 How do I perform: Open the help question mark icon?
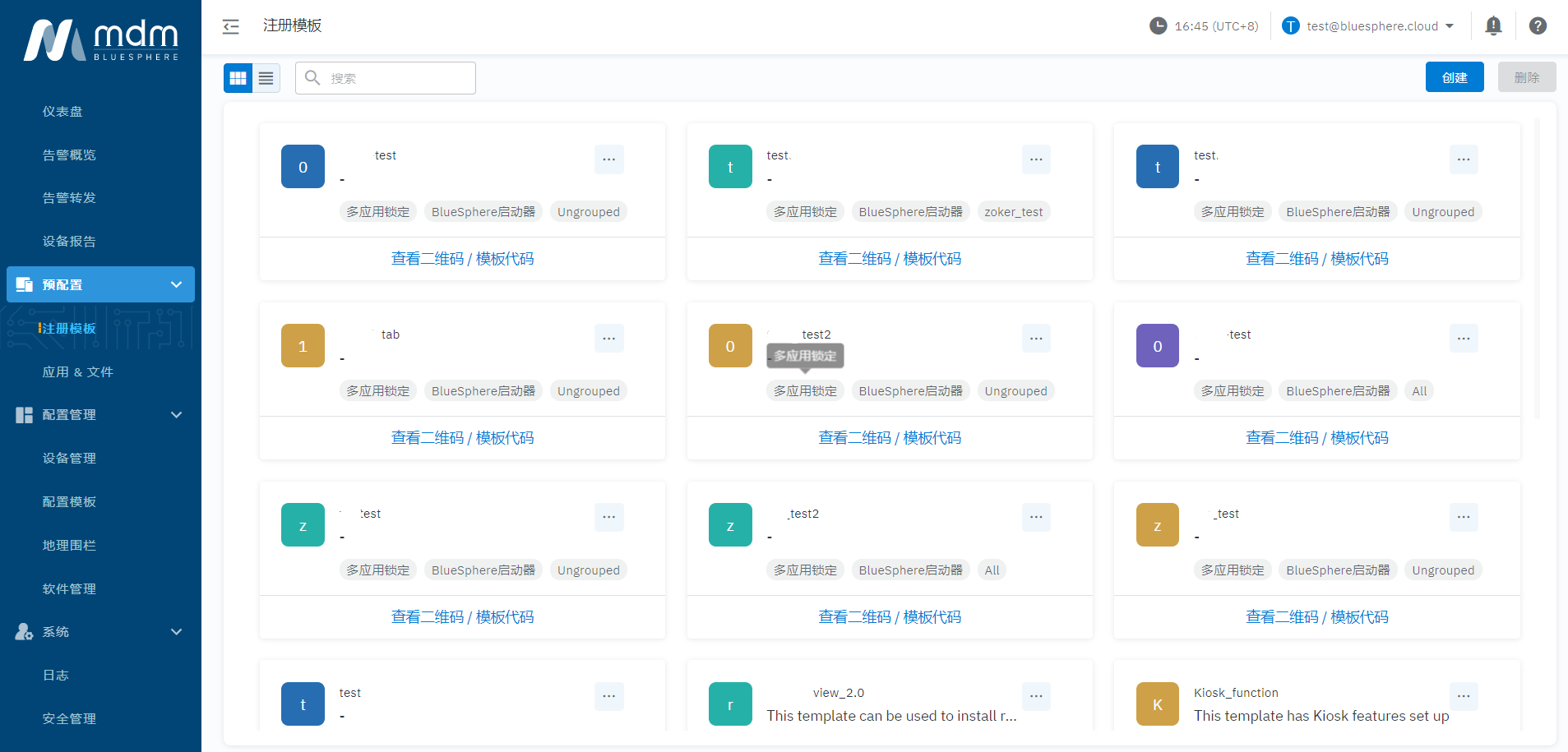tap(1537, 26)
